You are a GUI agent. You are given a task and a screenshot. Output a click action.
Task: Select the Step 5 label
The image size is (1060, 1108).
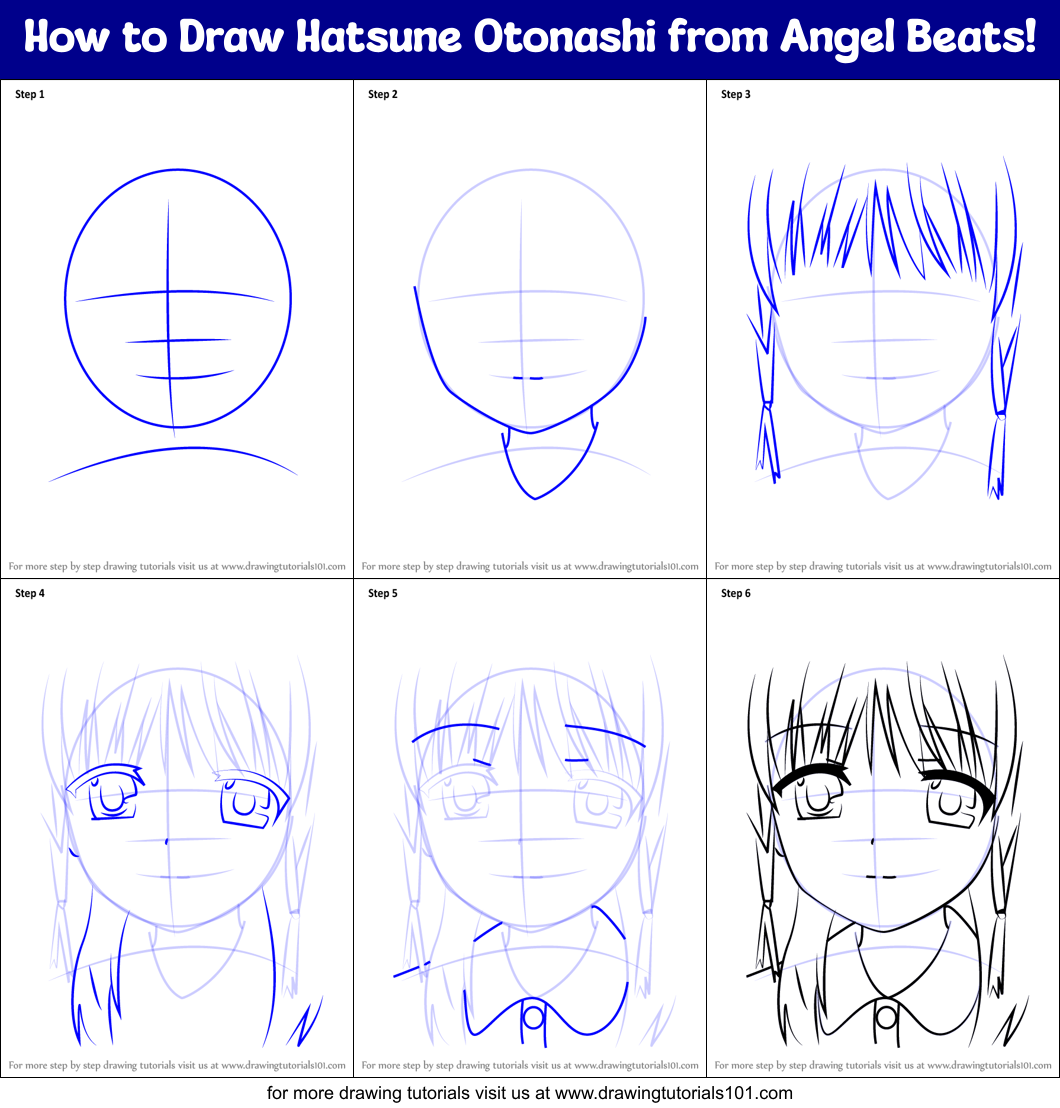pos(382,594)
